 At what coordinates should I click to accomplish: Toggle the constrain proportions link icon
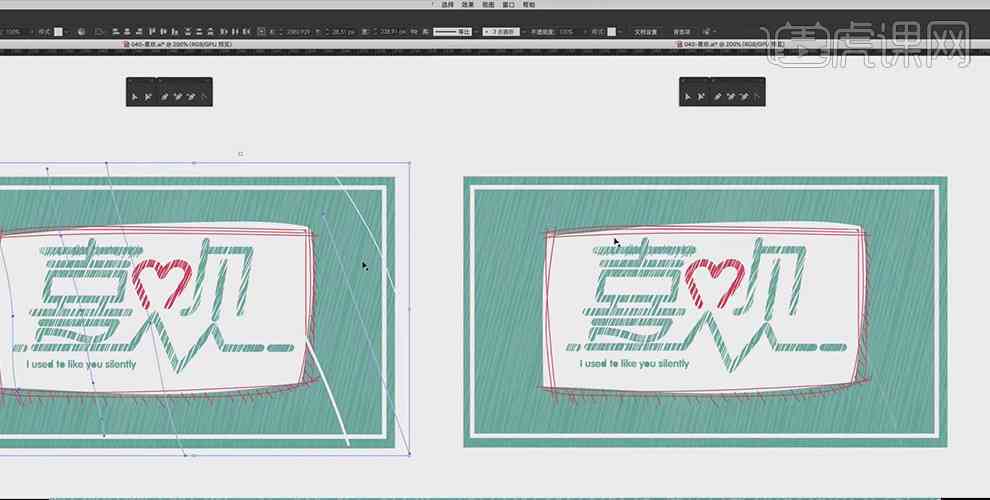414,32
